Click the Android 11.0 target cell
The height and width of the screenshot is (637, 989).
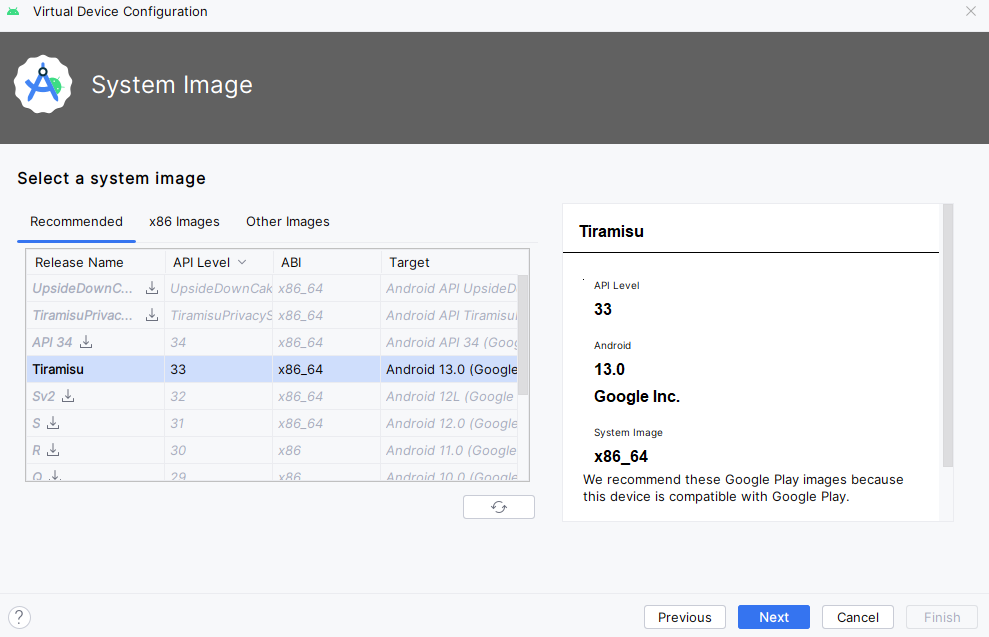coord(450,450)
